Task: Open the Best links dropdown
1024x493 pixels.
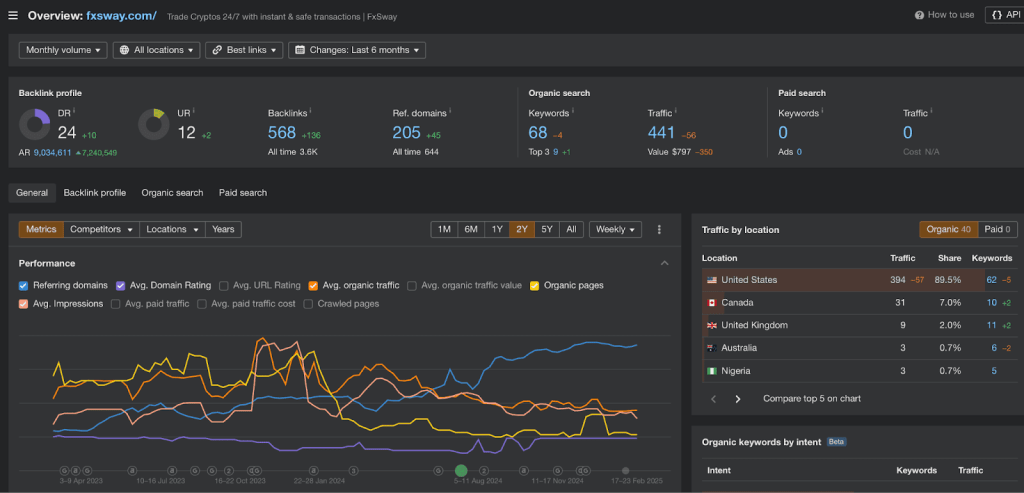Action: click(x=244, y=50)
